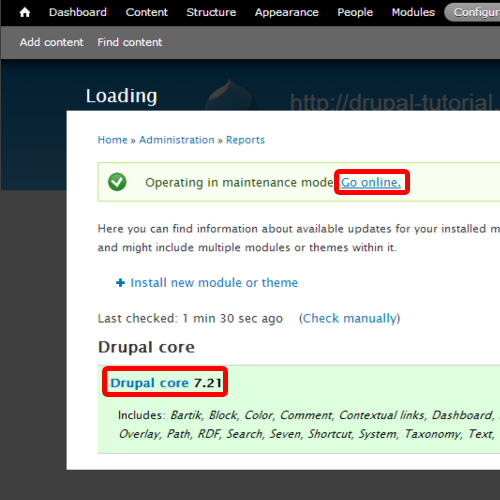This screenshot has height=500, width=500.
Task: Select the highlighted Configuration menu item
Action: click(473, 12)
